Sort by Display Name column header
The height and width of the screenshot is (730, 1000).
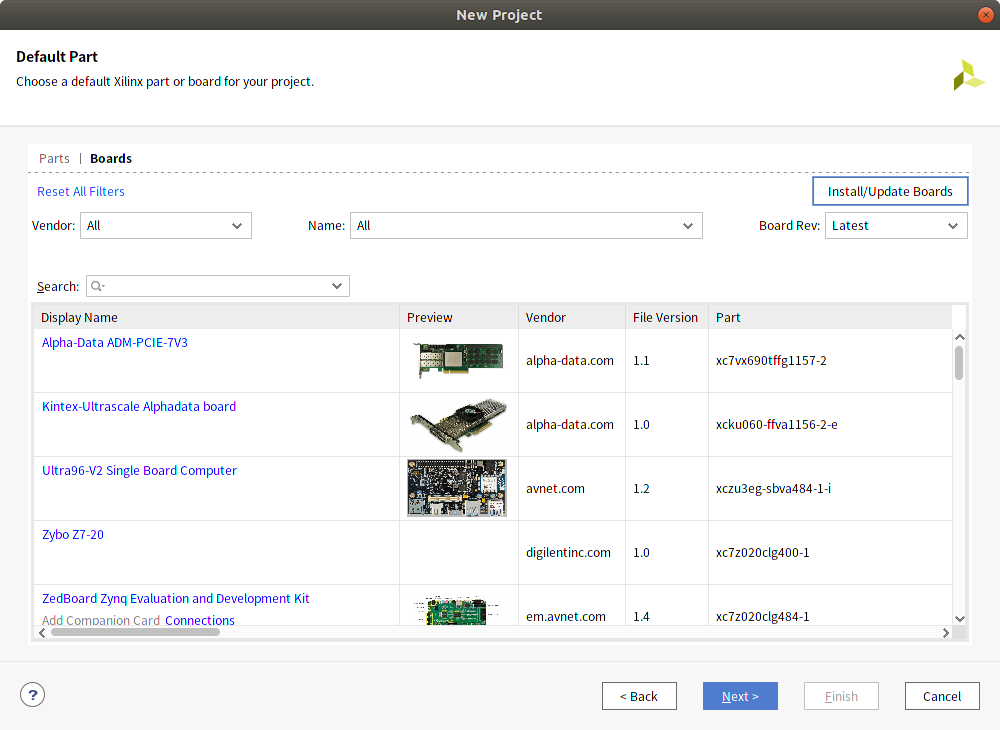click(x=216, y=318)
